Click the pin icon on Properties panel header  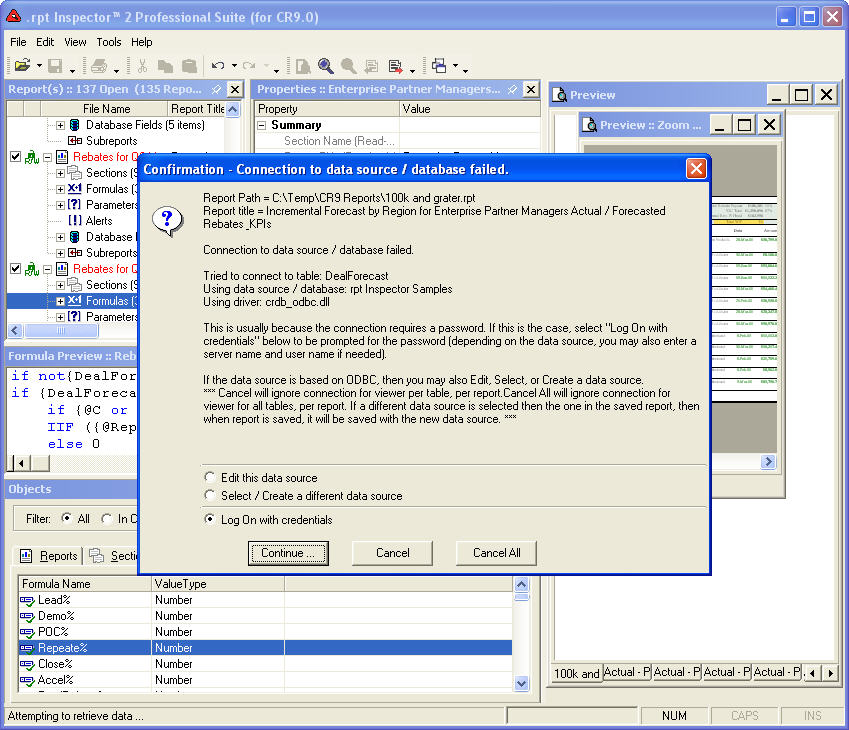point(512,89)
